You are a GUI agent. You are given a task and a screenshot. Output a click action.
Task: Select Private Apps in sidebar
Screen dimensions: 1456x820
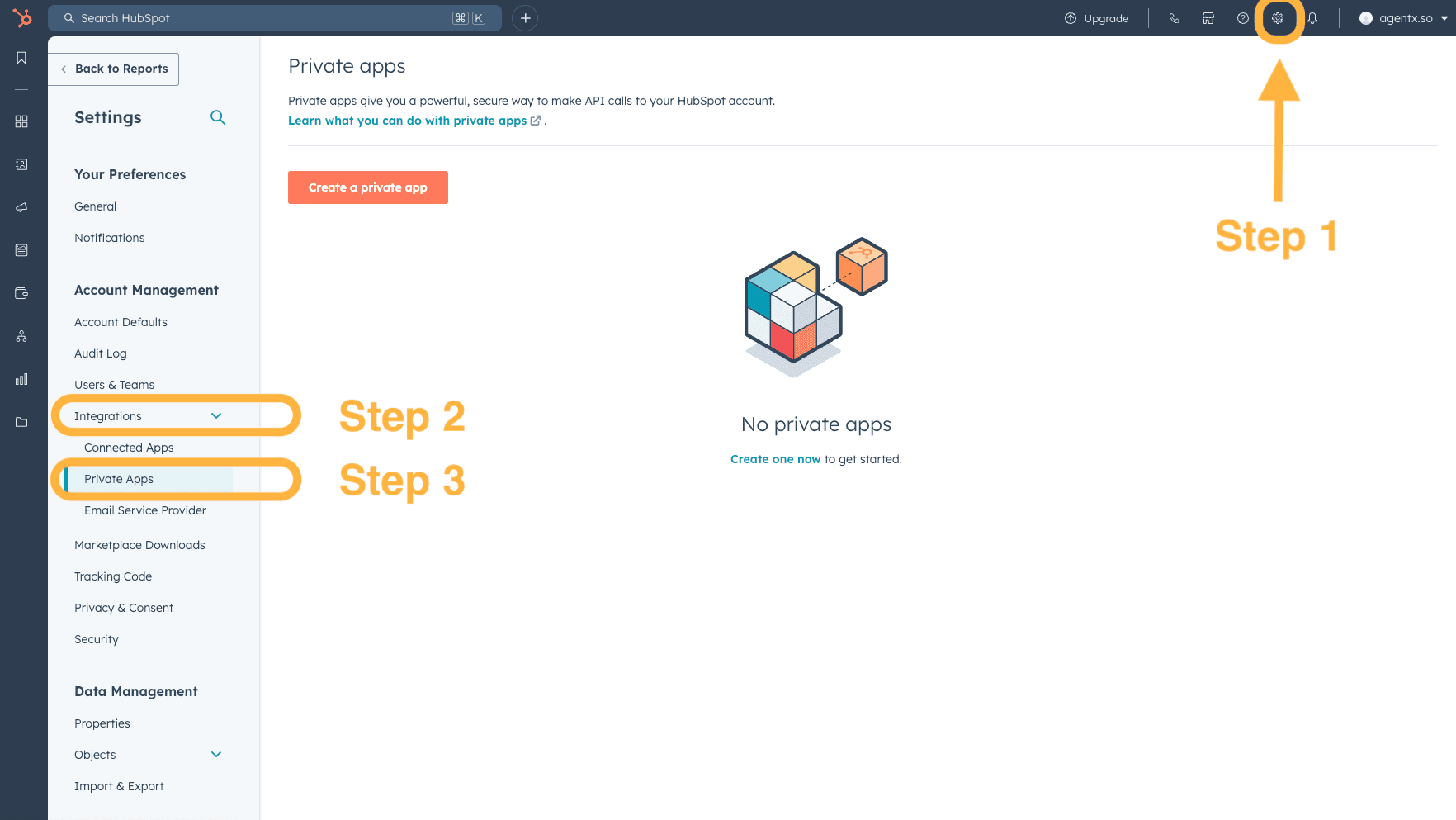(119, 479)
